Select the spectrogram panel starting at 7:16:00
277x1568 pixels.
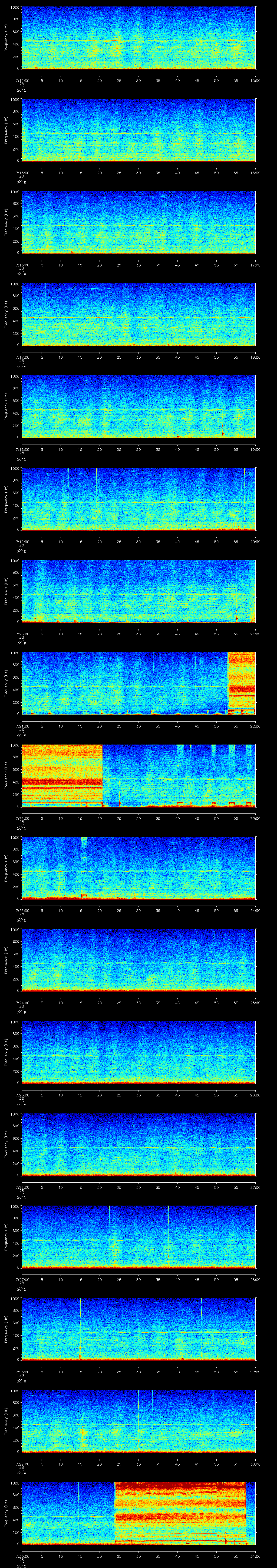click(138, 222)
